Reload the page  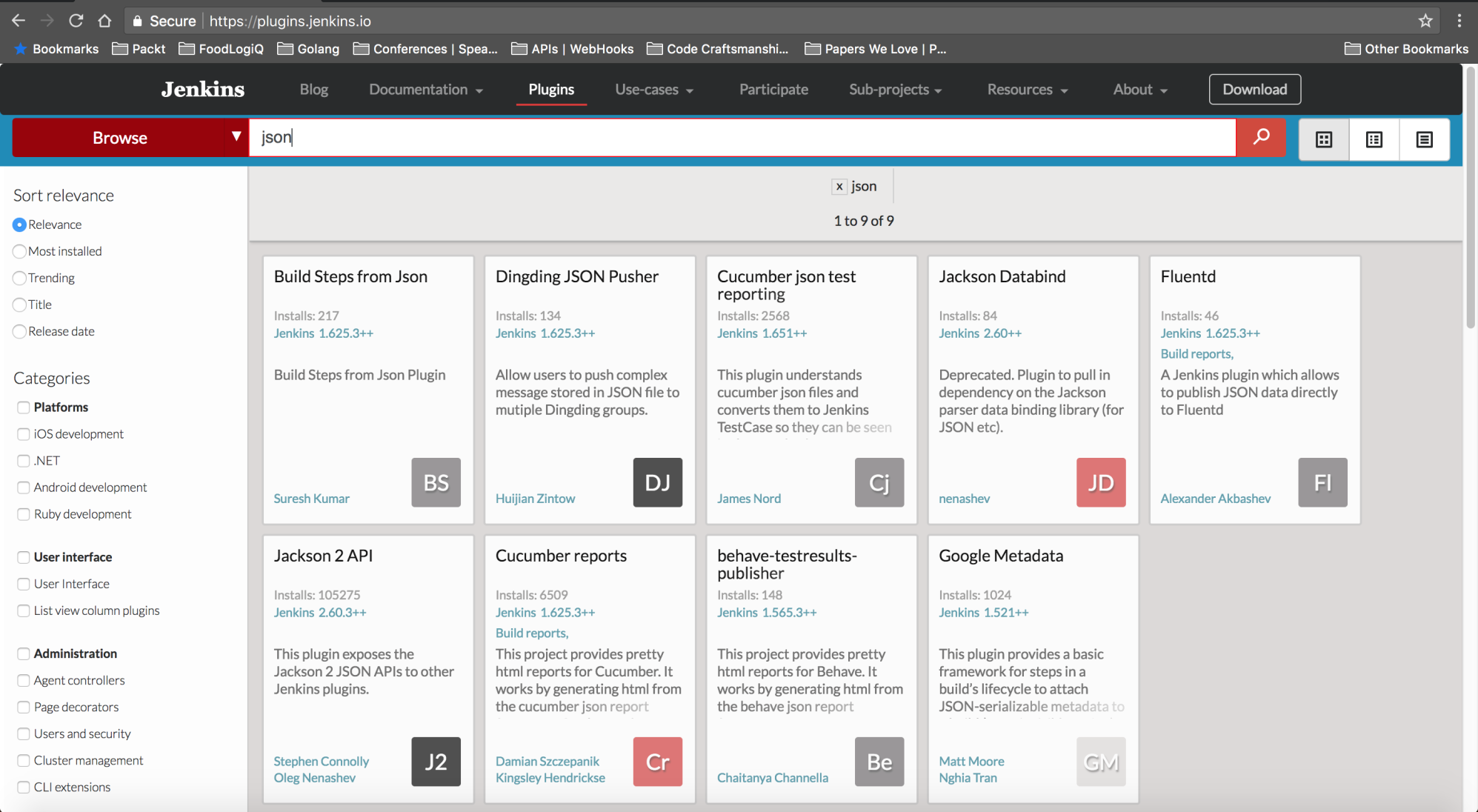(x=76, y=21)
